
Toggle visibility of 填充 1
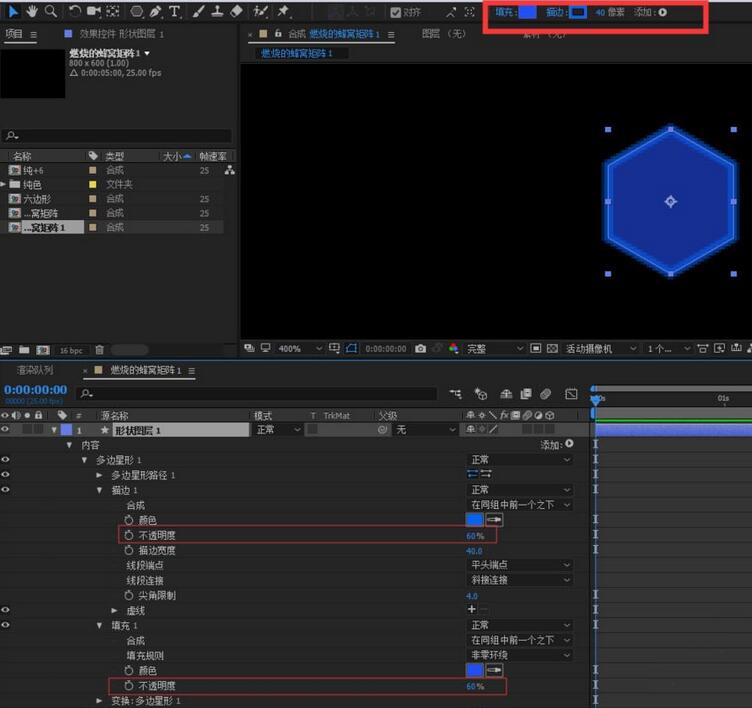(6, 625)
